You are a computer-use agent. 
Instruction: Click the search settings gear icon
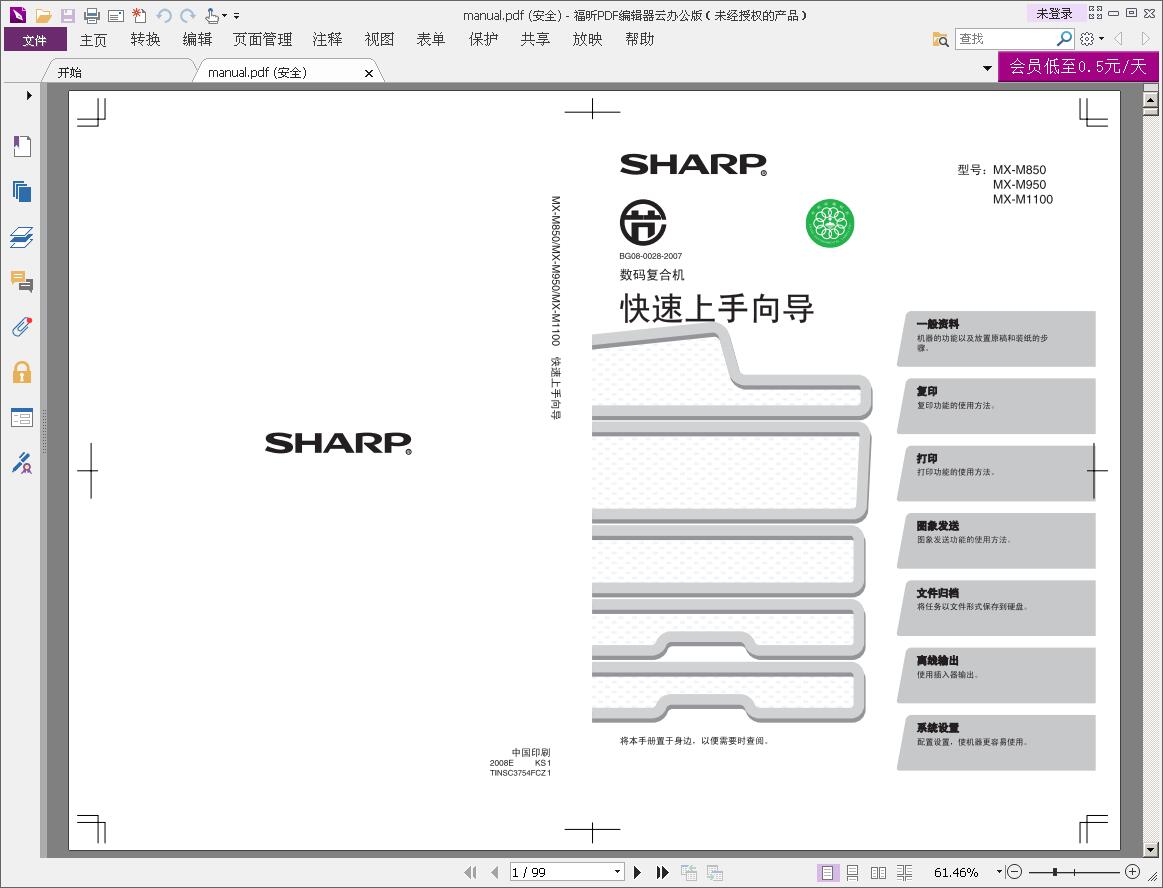coord(1087,39)
